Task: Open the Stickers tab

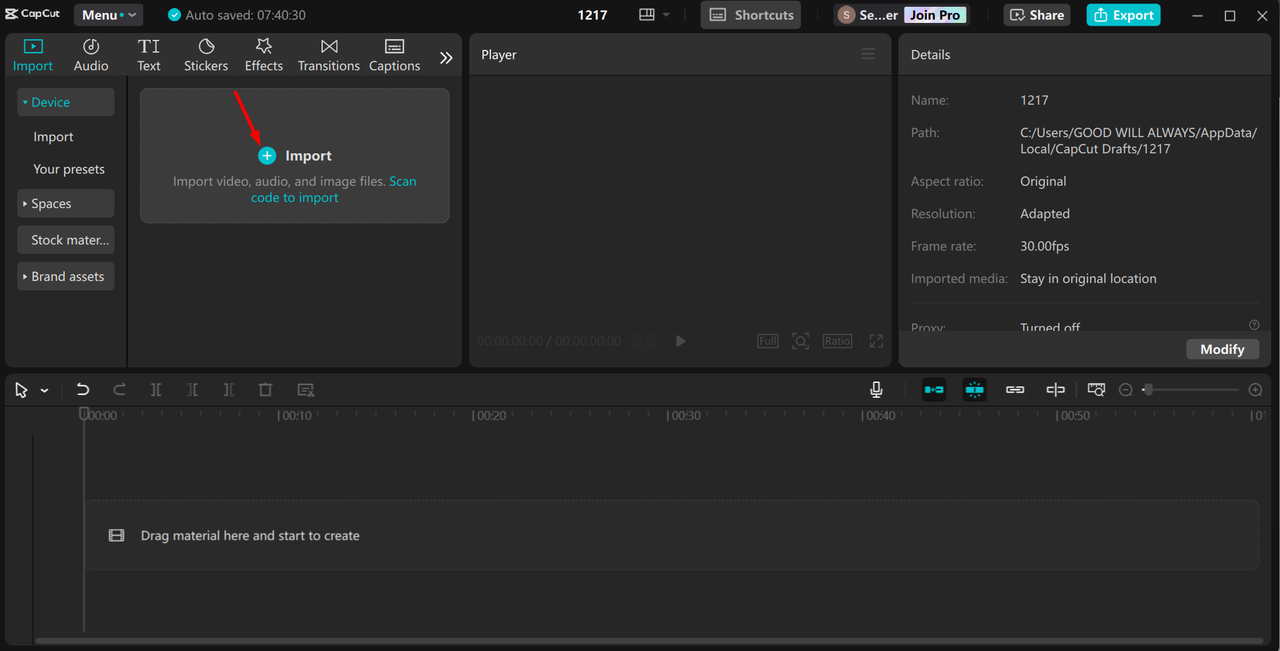Action: (x=206, y=55)
